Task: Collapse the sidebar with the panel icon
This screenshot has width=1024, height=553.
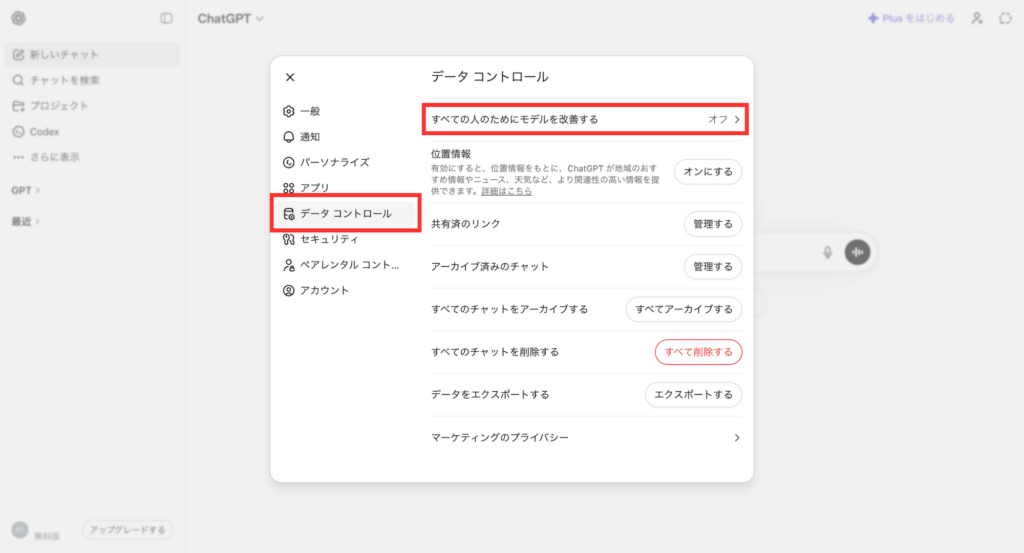Action: point(167,18)
